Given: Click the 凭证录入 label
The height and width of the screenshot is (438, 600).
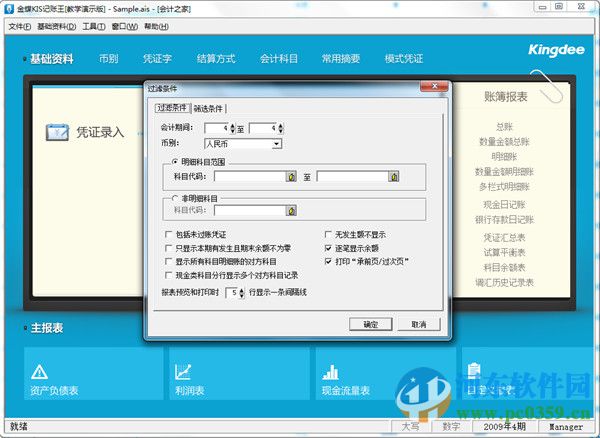Looking at the screenshot, I should (100, 132).
